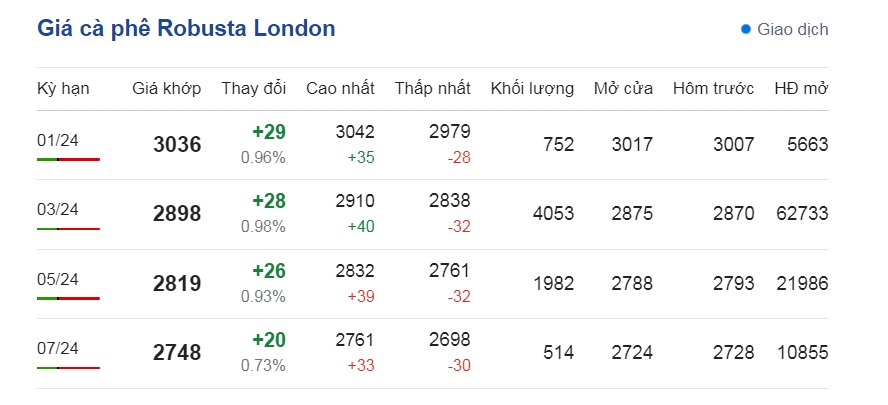
Task: Open the Giá cà phê Robusta London heading
Action: tap(186, 28)
